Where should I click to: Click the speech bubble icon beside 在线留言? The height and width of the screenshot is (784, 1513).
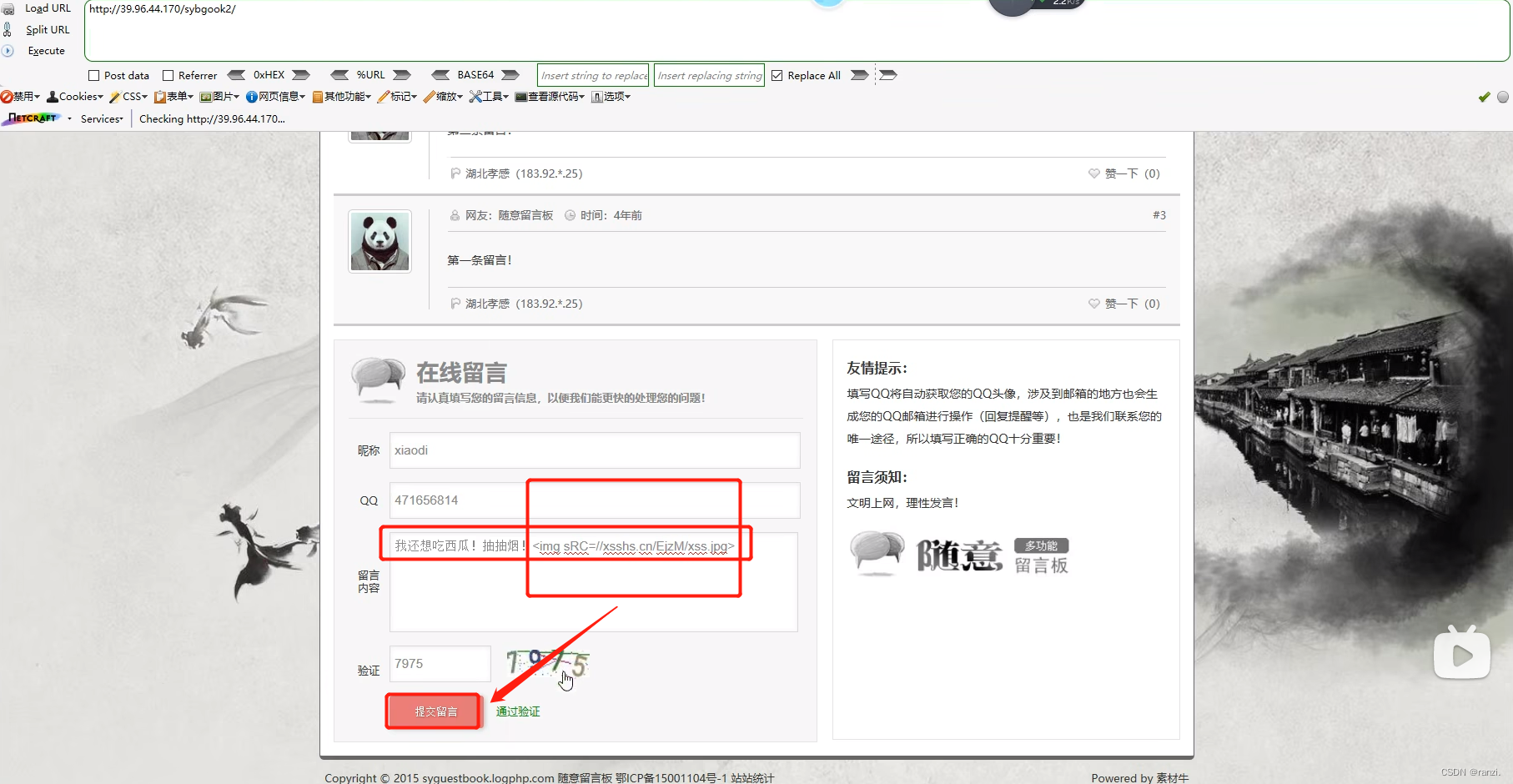[x=378, y=379]
